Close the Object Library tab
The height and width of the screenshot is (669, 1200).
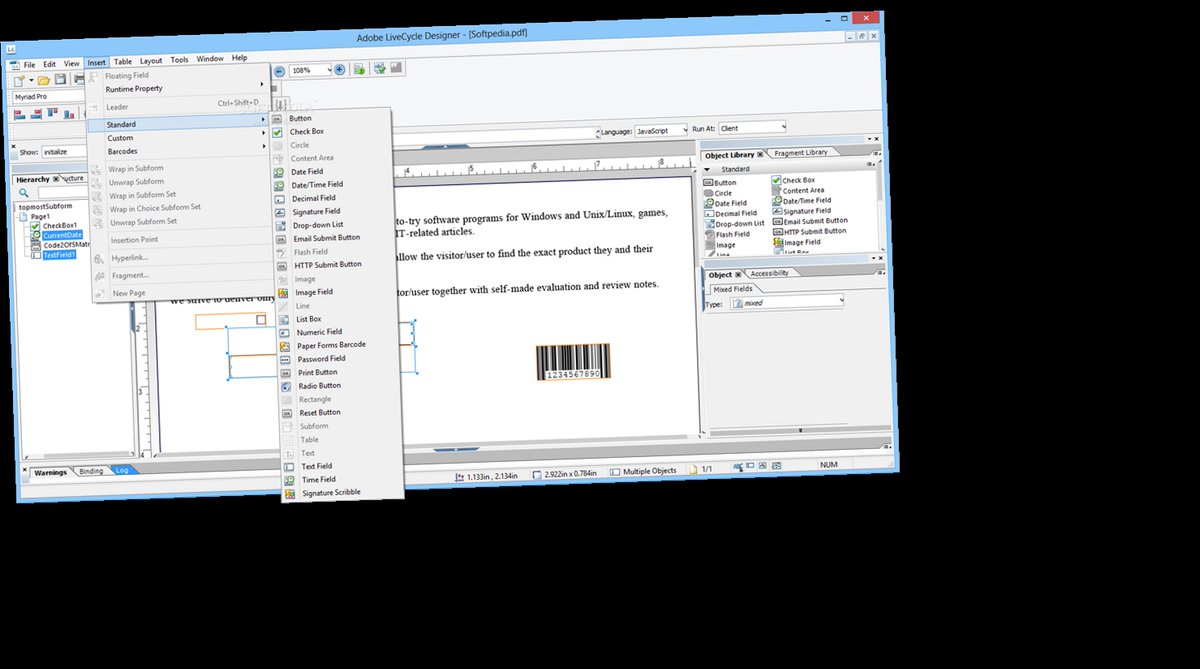click(760, 155)
